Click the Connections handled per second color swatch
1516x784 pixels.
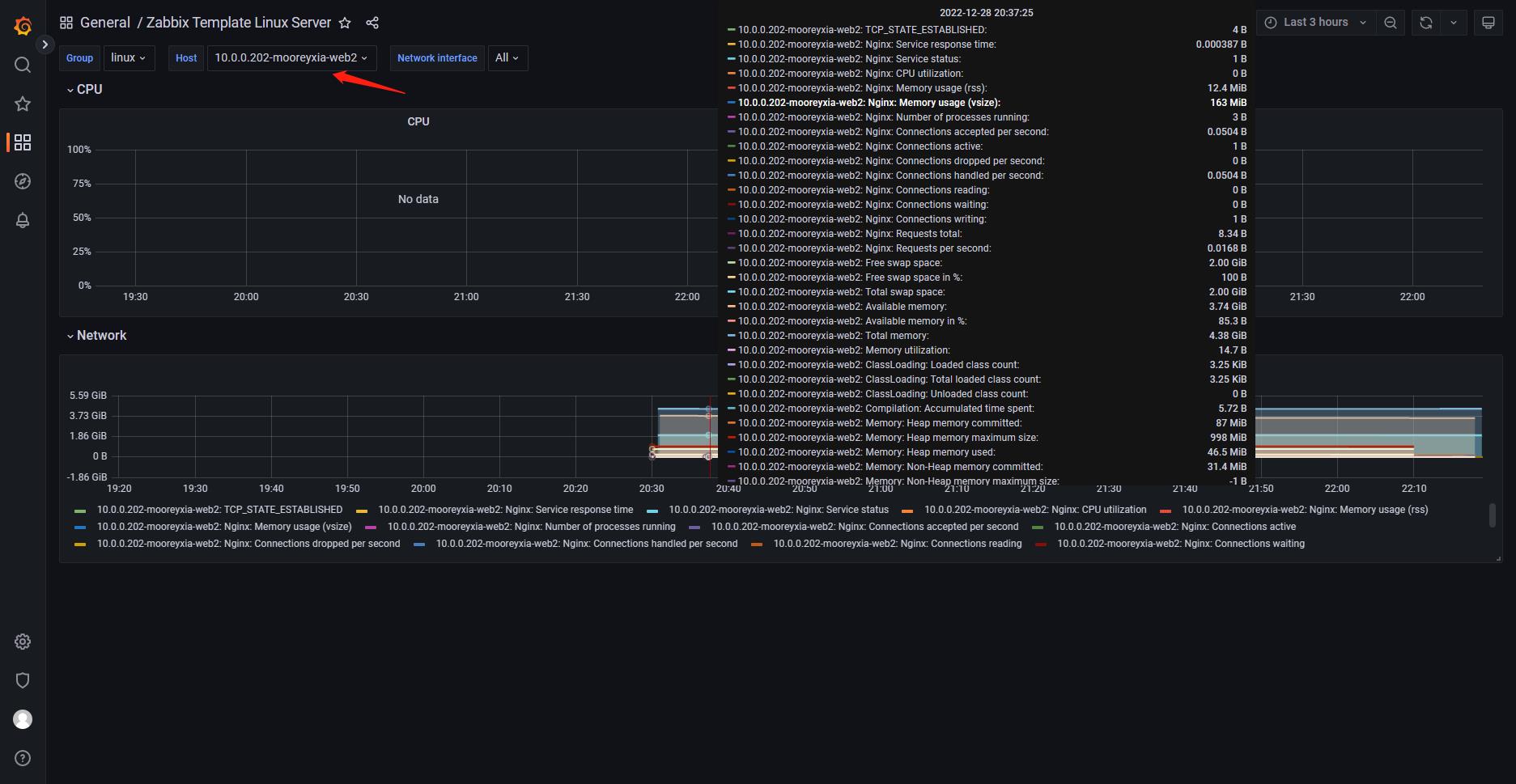coord(419,545)
